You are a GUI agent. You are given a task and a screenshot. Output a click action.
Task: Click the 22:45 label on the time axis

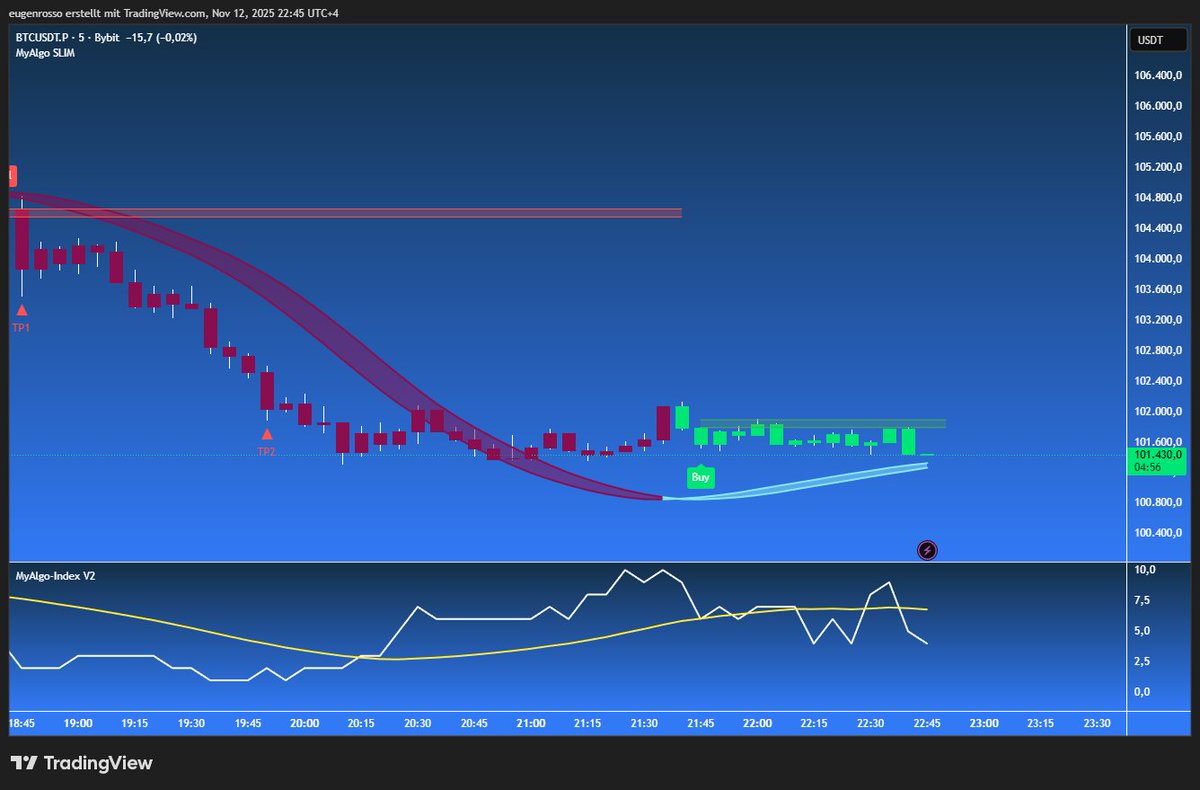(928, 722)
